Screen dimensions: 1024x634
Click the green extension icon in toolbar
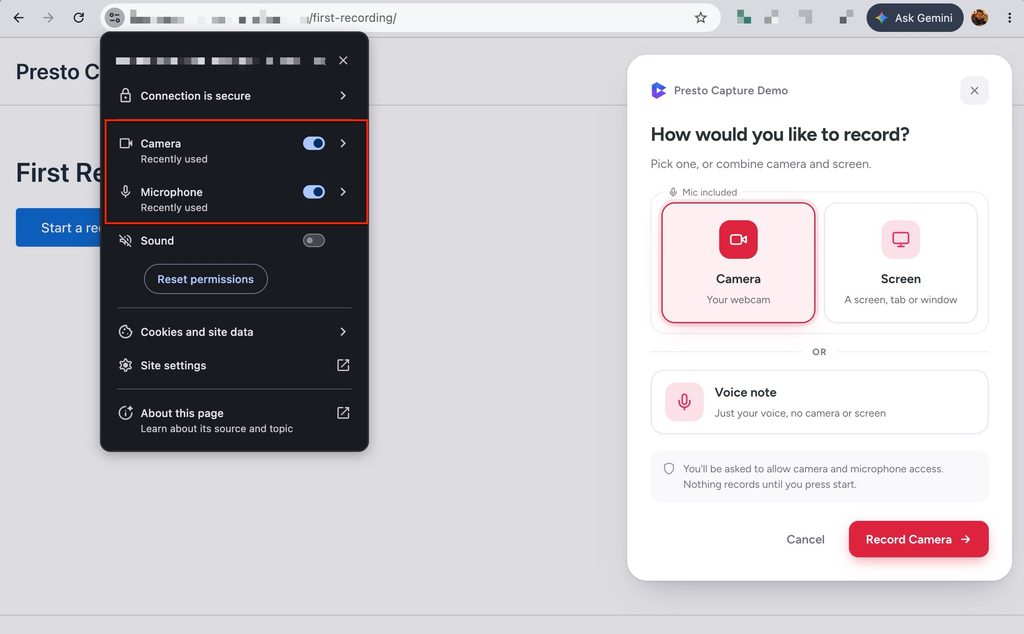(x=743, y=17)
